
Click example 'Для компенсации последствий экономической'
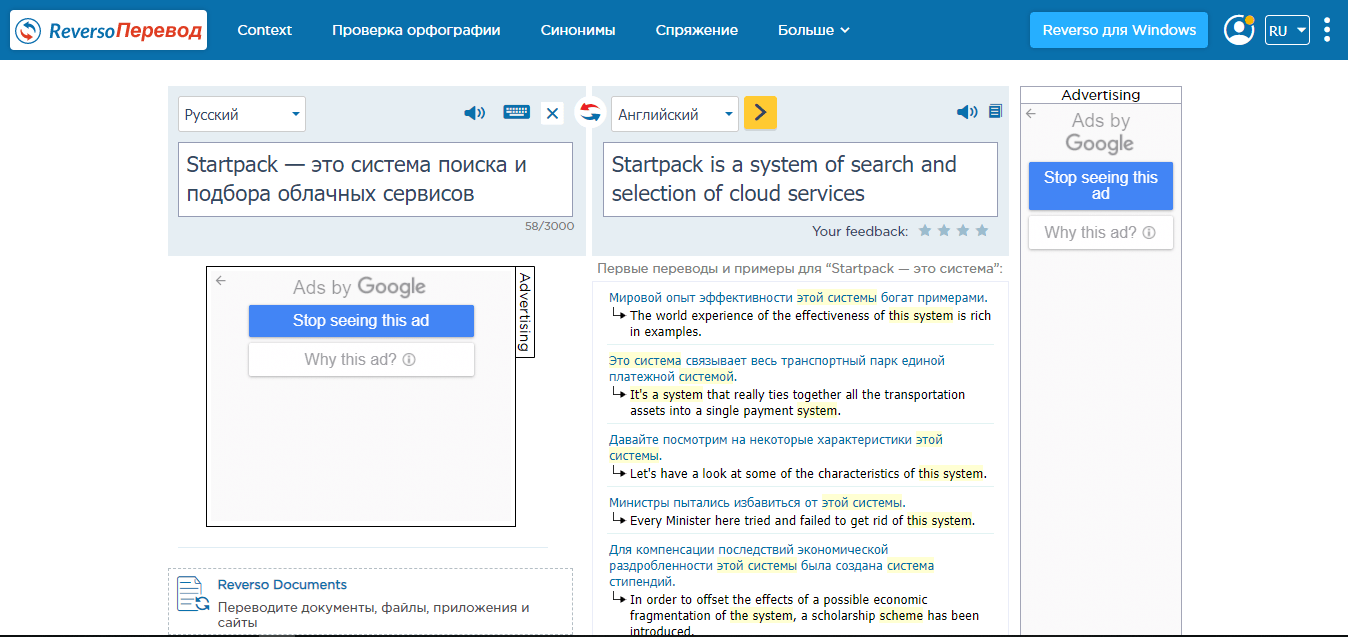click(772, 565)
